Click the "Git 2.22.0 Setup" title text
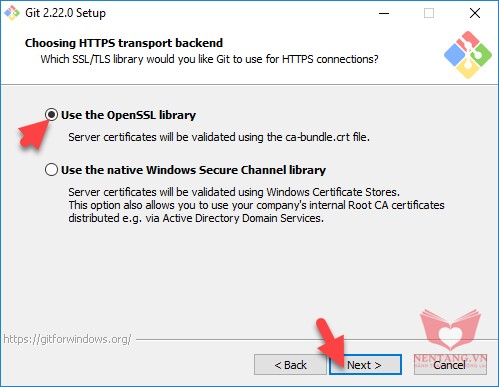The height and width of the screenshot is (387, 499). click(65, 13)
